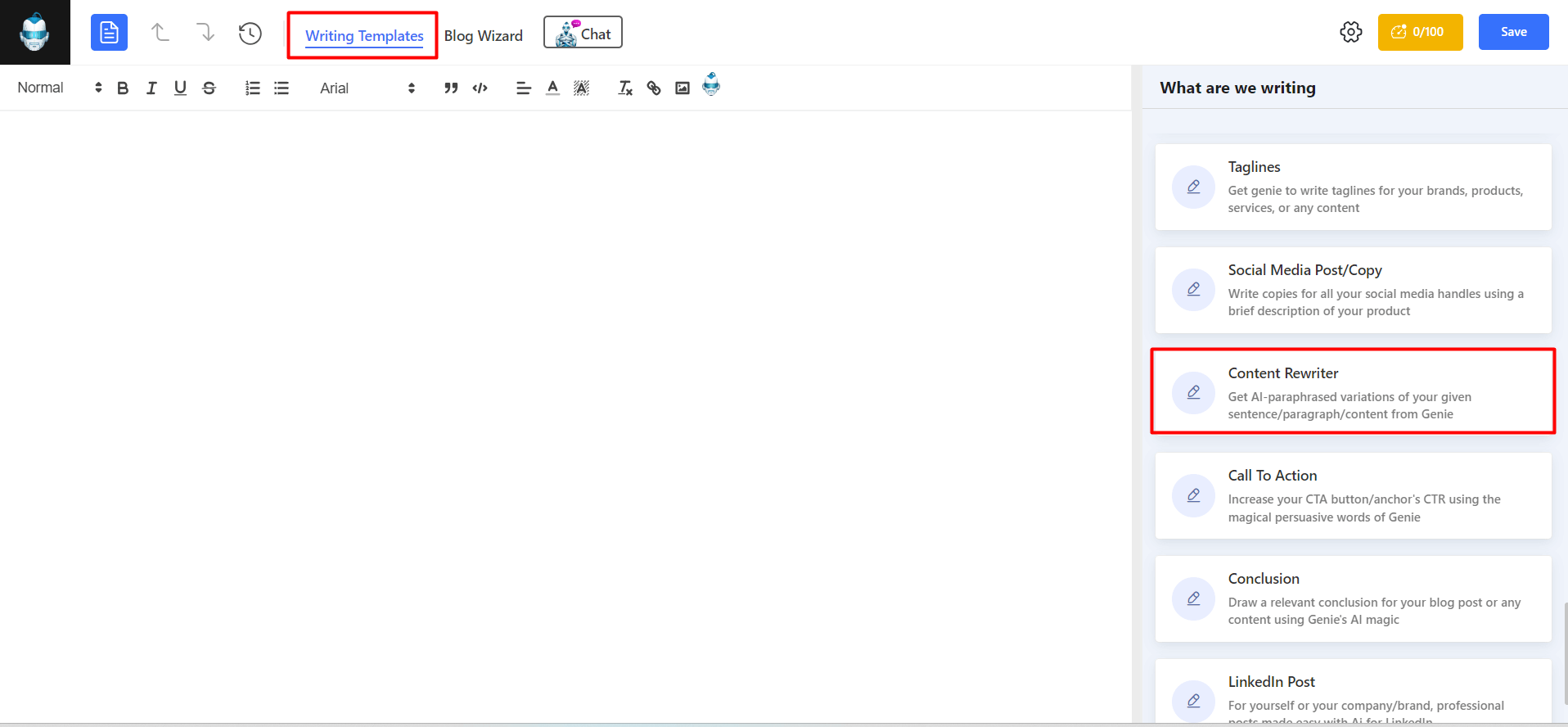The width and height of the screenshot is (1568, 727).
Task: Open the settings gear icon
Action: click(x=1351, y=32)
